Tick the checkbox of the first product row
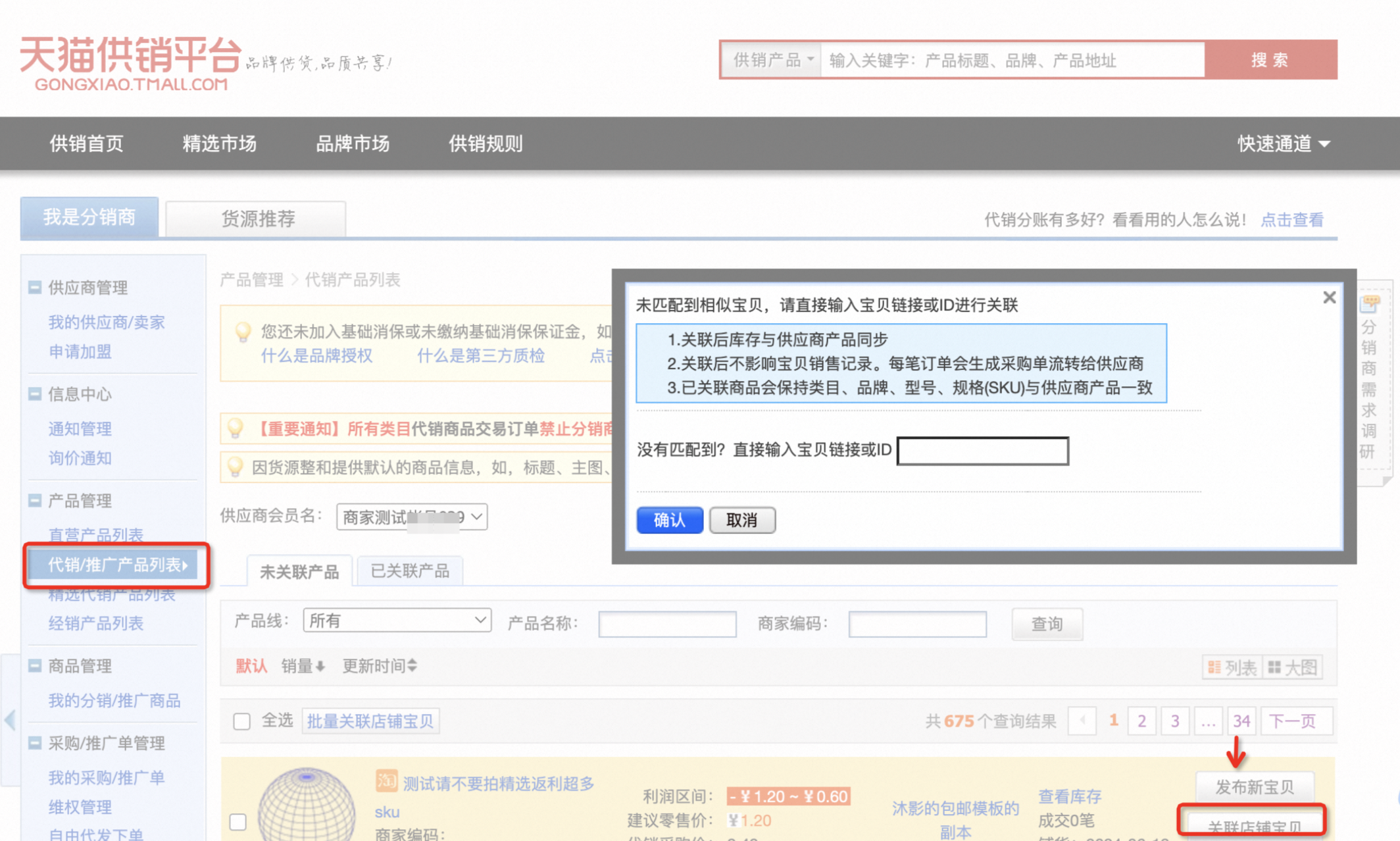 coord(238,821)
